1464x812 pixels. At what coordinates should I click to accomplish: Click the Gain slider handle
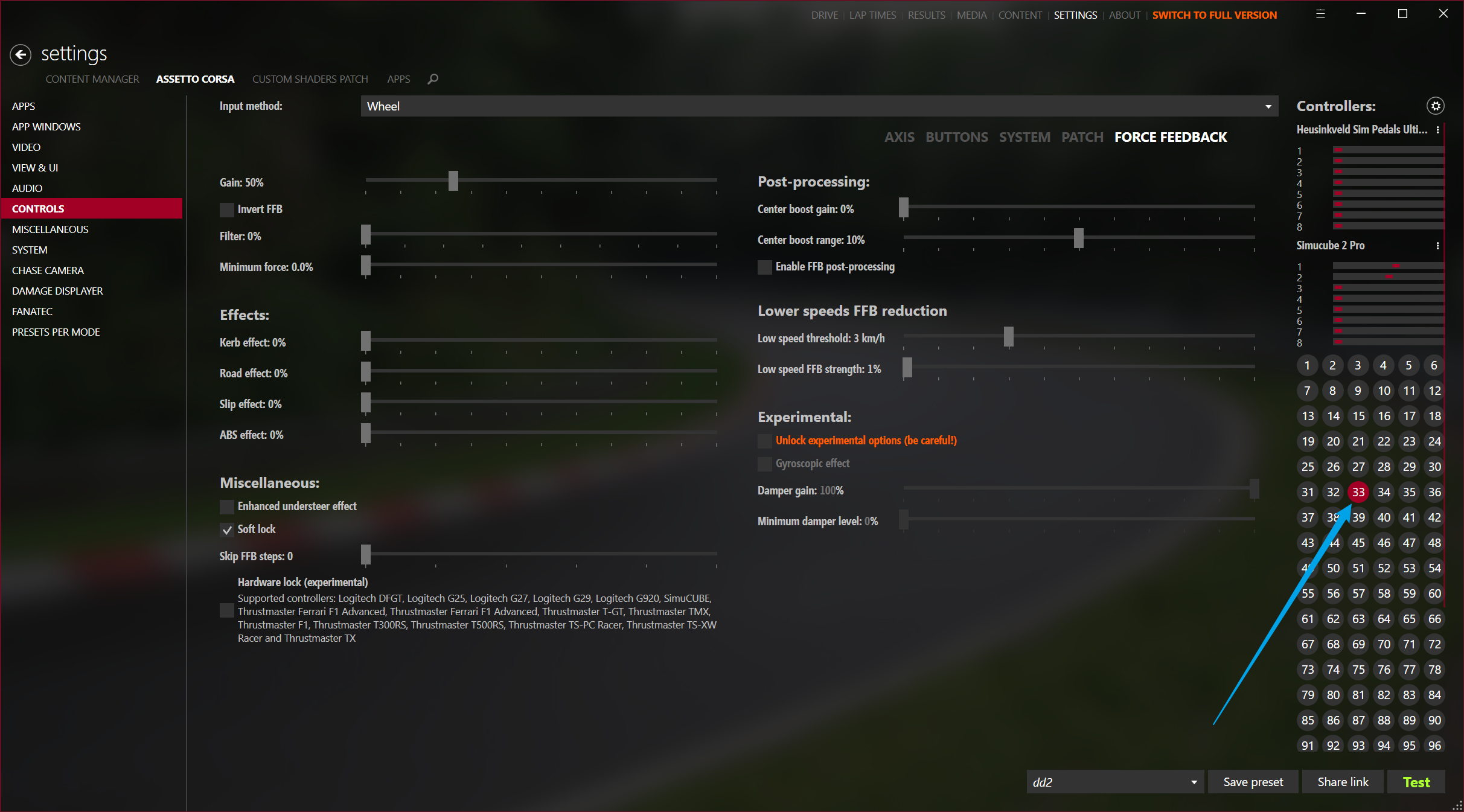coord(453,181)
